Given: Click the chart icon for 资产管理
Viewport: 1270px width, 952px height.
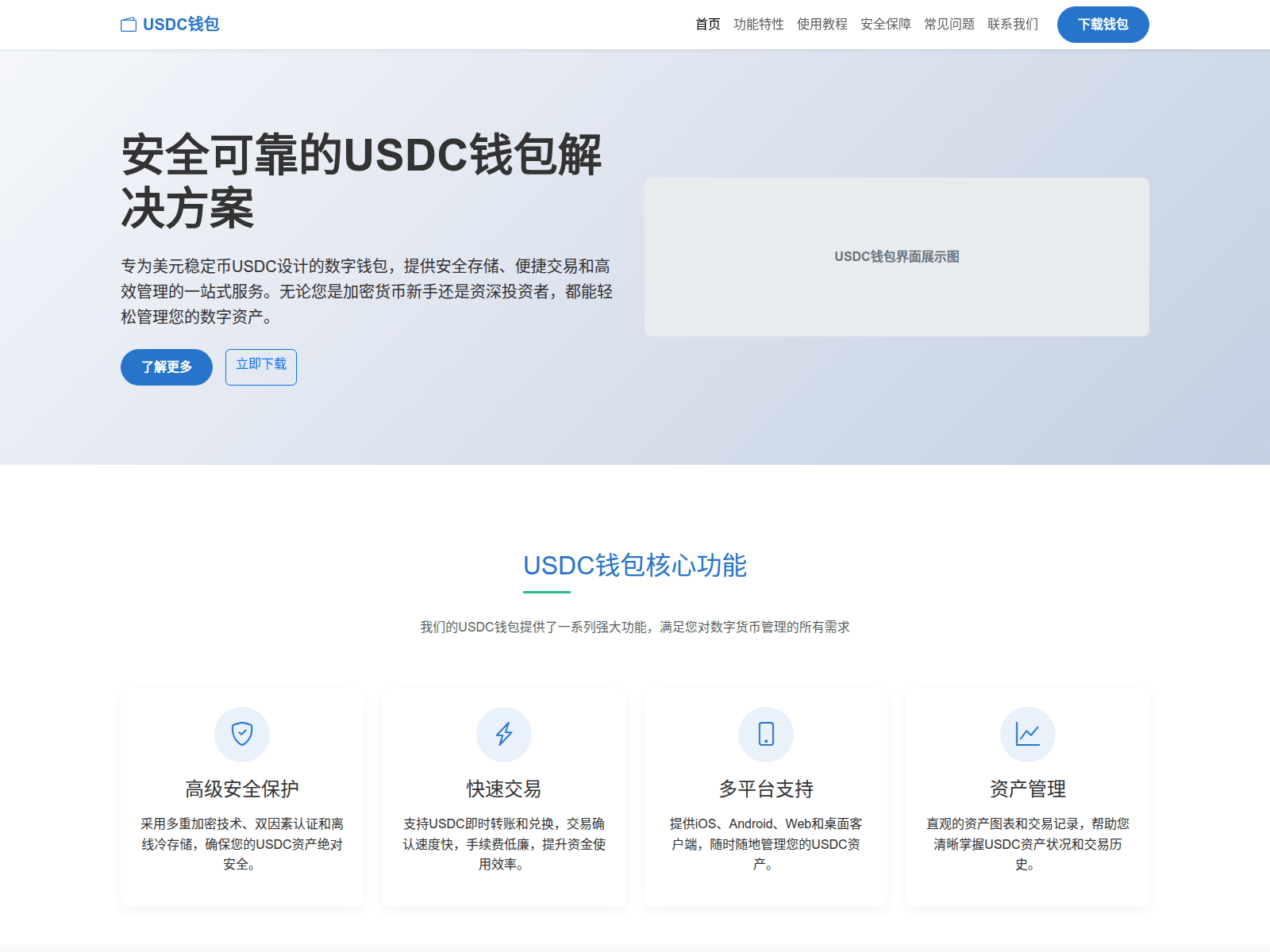Looking at the screenshot, I should point(1027,734).
